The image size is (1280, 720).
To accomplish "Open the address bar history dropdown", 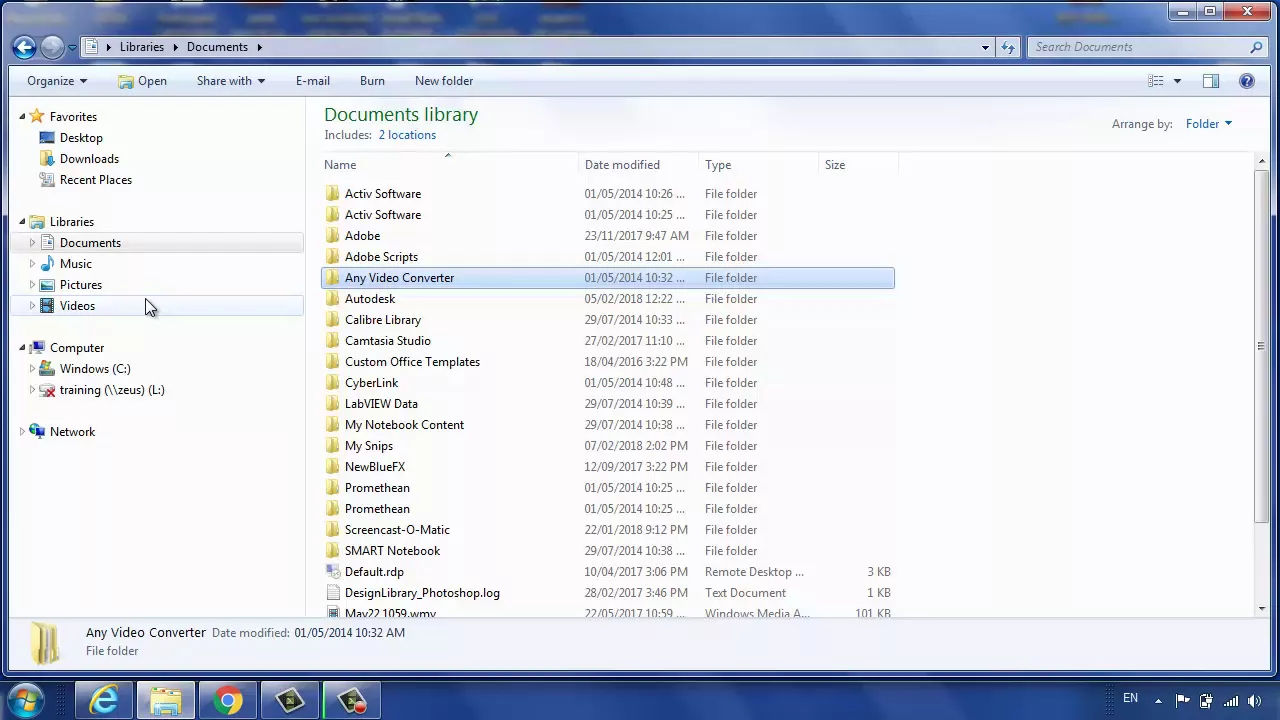I will tap(985, 47).
